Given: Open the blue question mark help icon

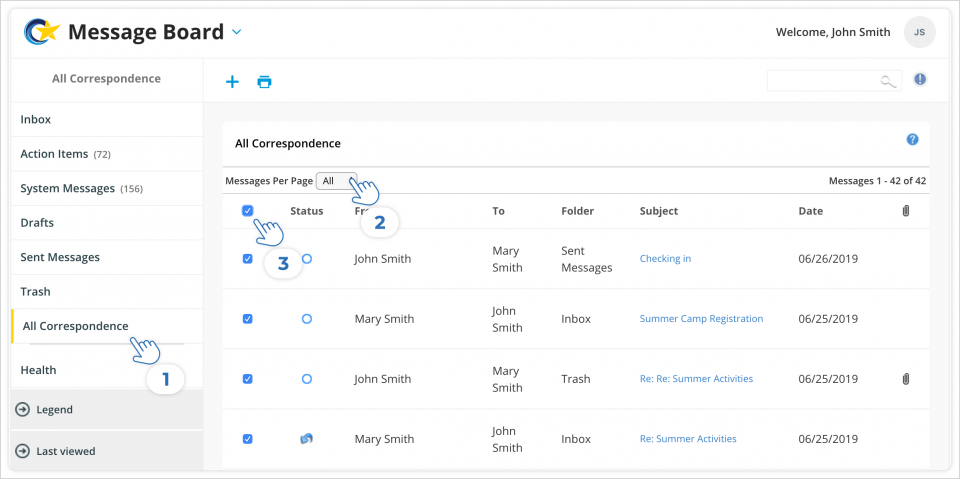Looking at the screenshot, I should click(x=912, y=140).
